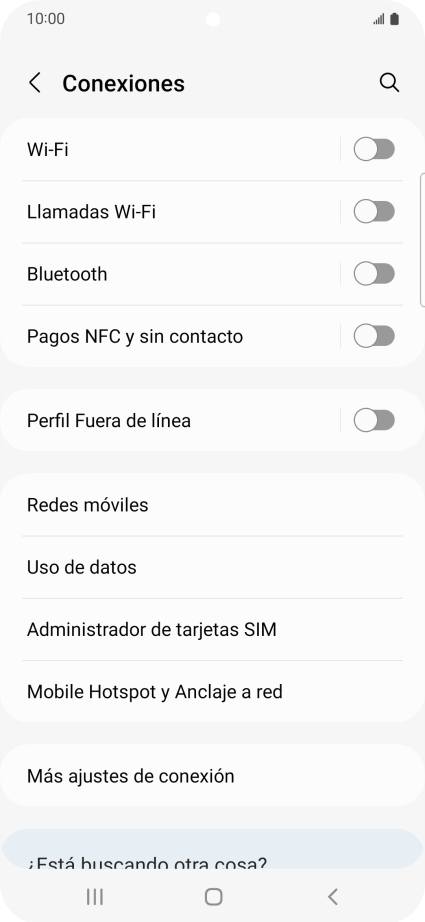Tap the clock in status bar
This screenshot has width=425, height=922.
[46, 19]
